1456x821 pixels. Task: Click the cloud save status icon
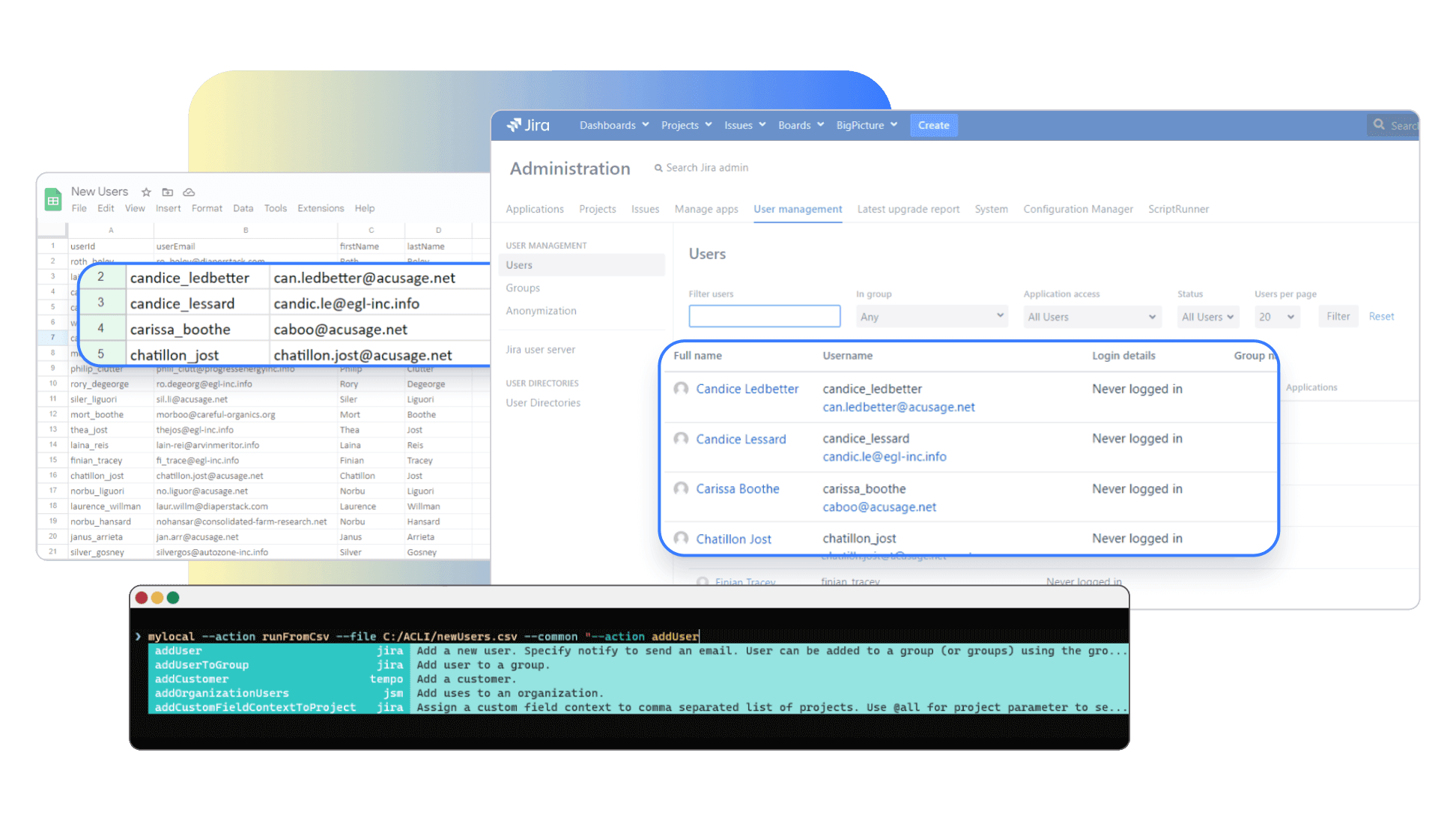point(188,192)
